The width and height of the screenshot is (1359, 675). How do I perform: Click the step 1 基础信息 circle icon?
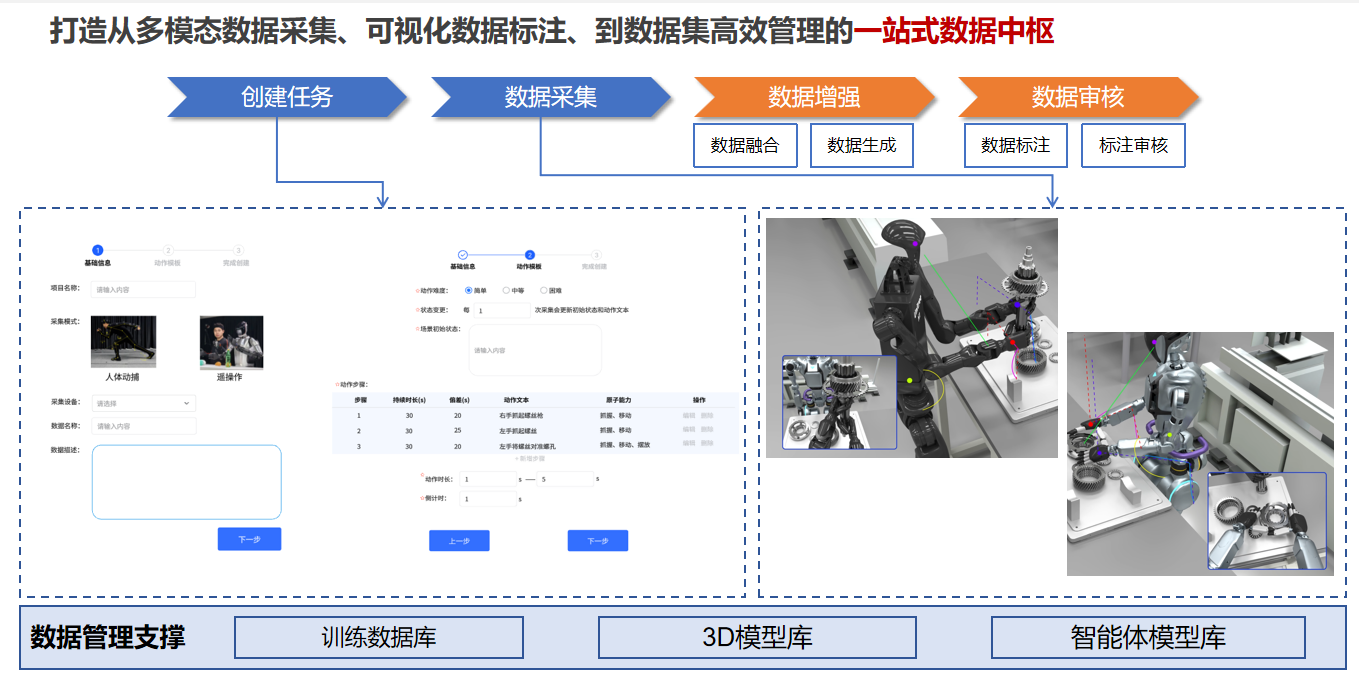[97, 250]
